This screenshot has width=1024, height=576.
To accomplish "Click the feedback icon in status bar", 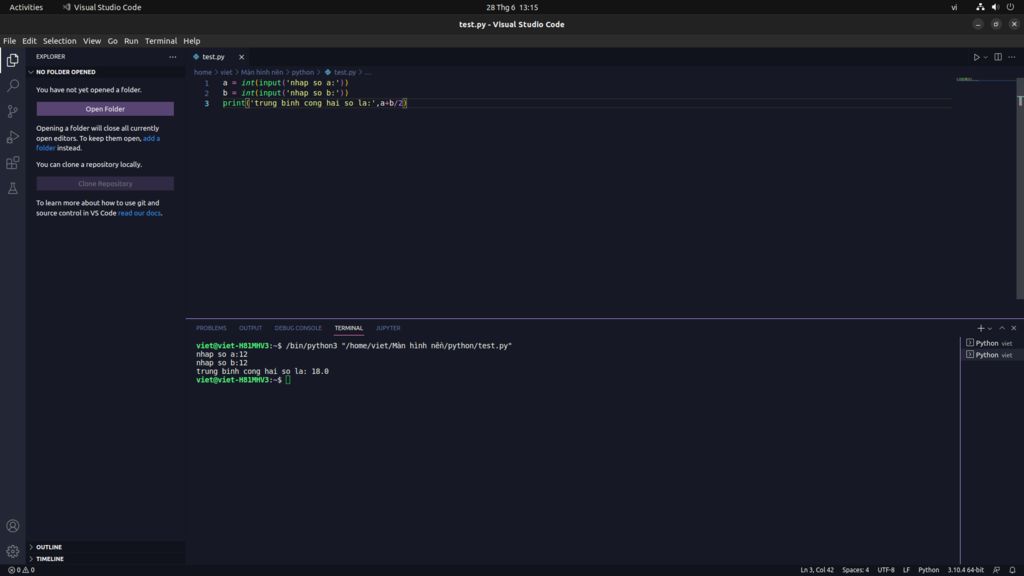I will [x=997, y=570].
